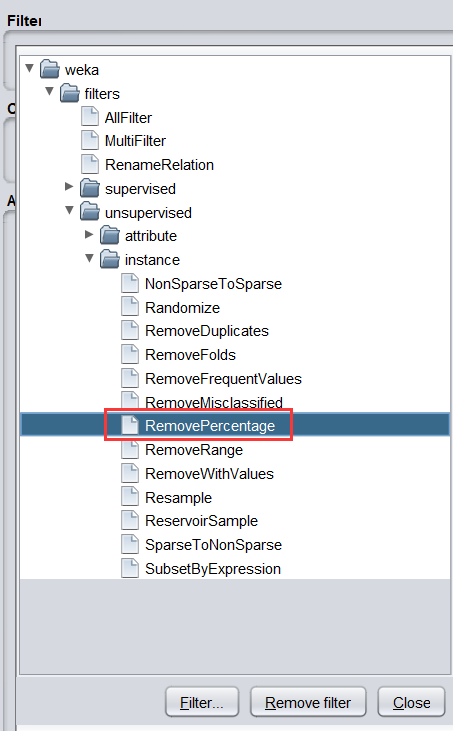Choose the RemoveFrequentValues filter label

[x=223, y=379]
